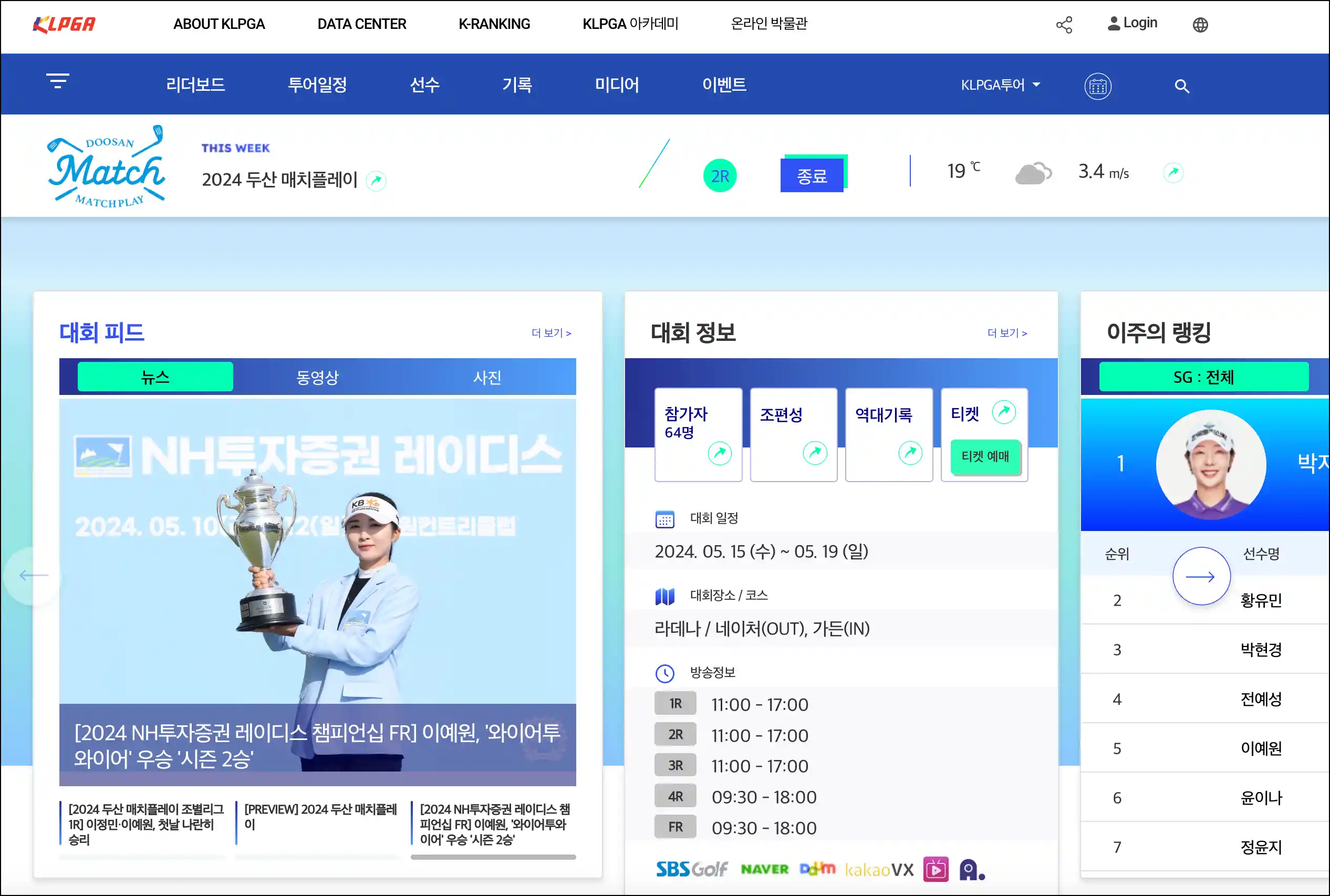Expand 더 보기 in 대회 피드
The image size is (1330, 896).
(x=551, y=333)
